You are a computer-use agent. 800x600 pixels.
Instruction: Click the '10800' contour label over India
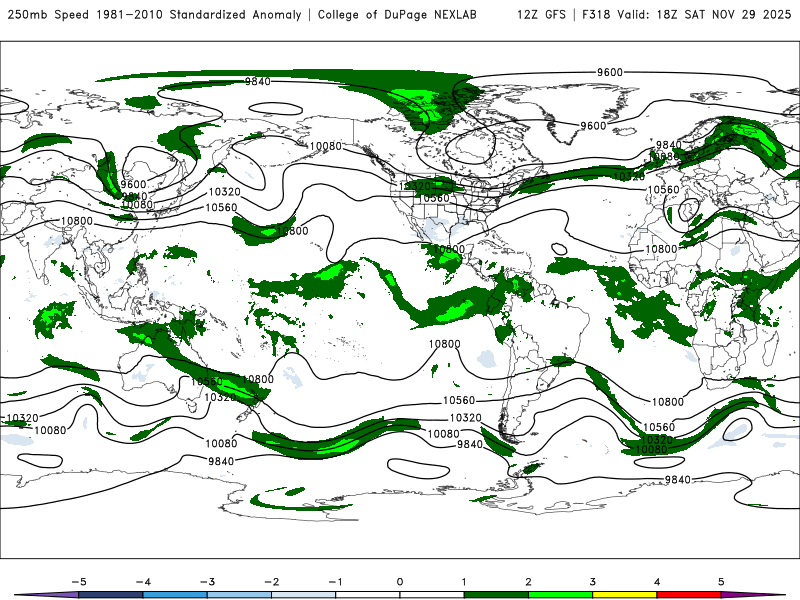[77, 221]
